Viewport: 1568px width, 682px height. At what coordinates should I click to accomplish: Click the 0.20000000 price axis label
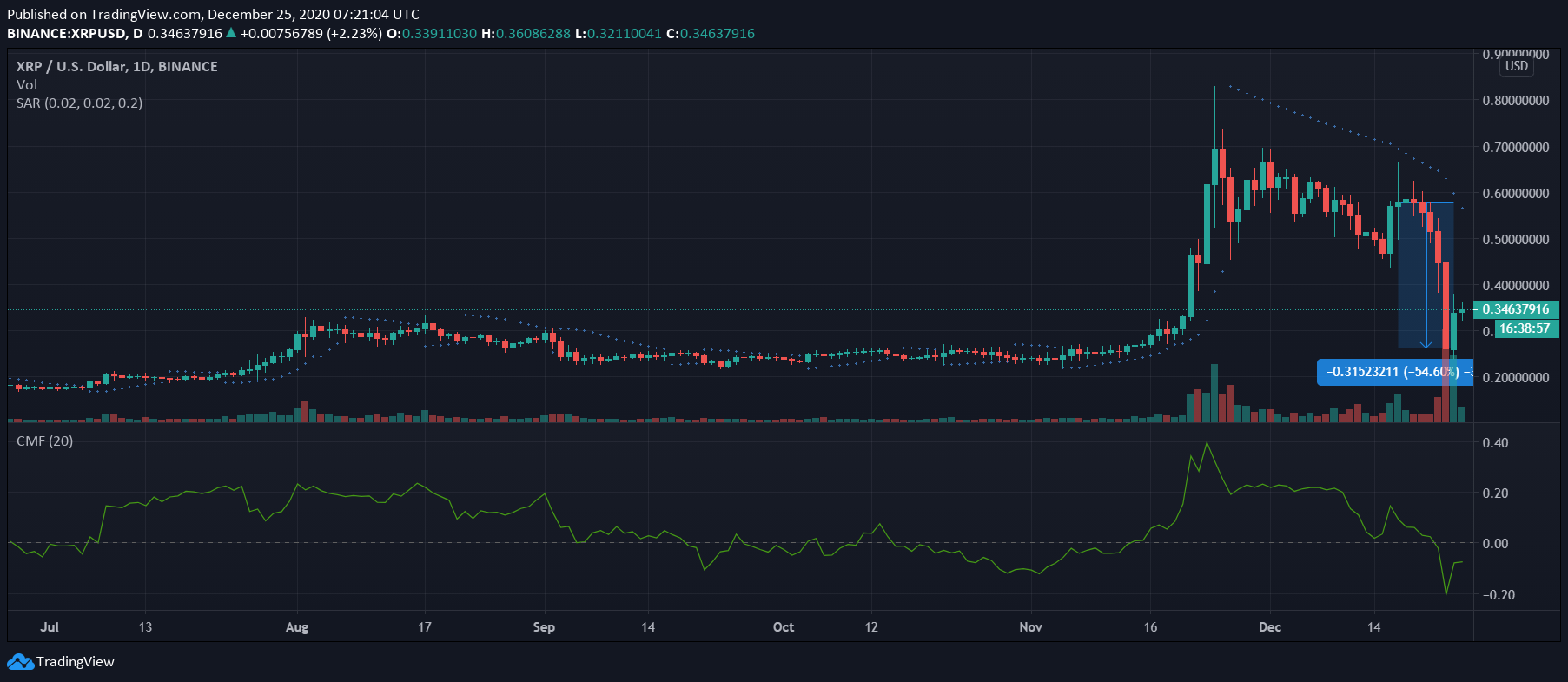(x=1516, y=378)
